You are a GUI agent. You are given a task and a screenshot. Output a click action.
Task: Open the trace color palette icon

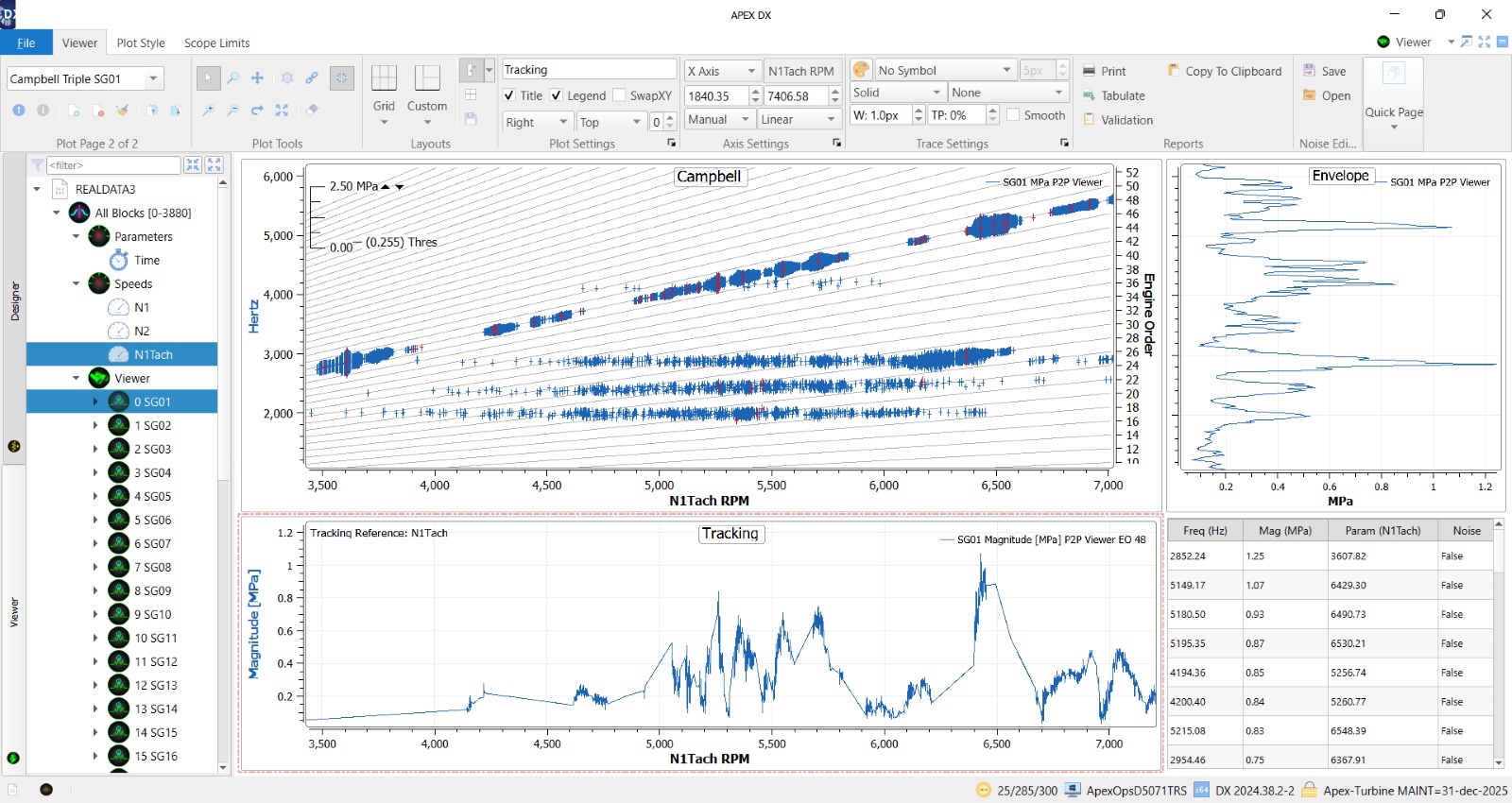click(x=861, y=70)
